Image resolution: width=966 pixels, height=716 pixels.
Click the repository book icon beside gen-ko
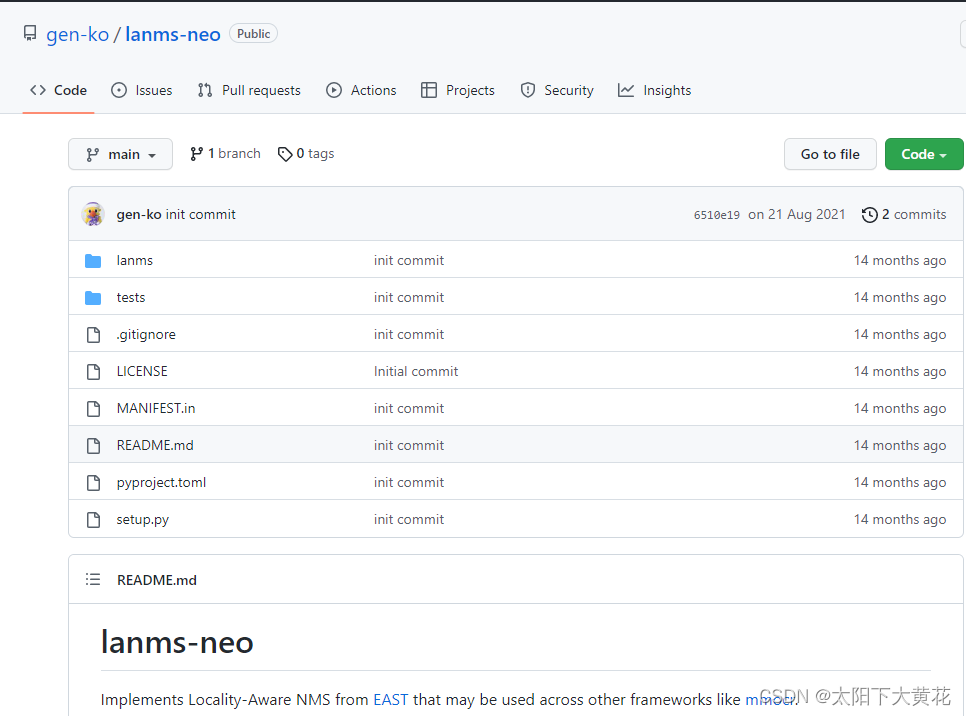pos(29,32)
